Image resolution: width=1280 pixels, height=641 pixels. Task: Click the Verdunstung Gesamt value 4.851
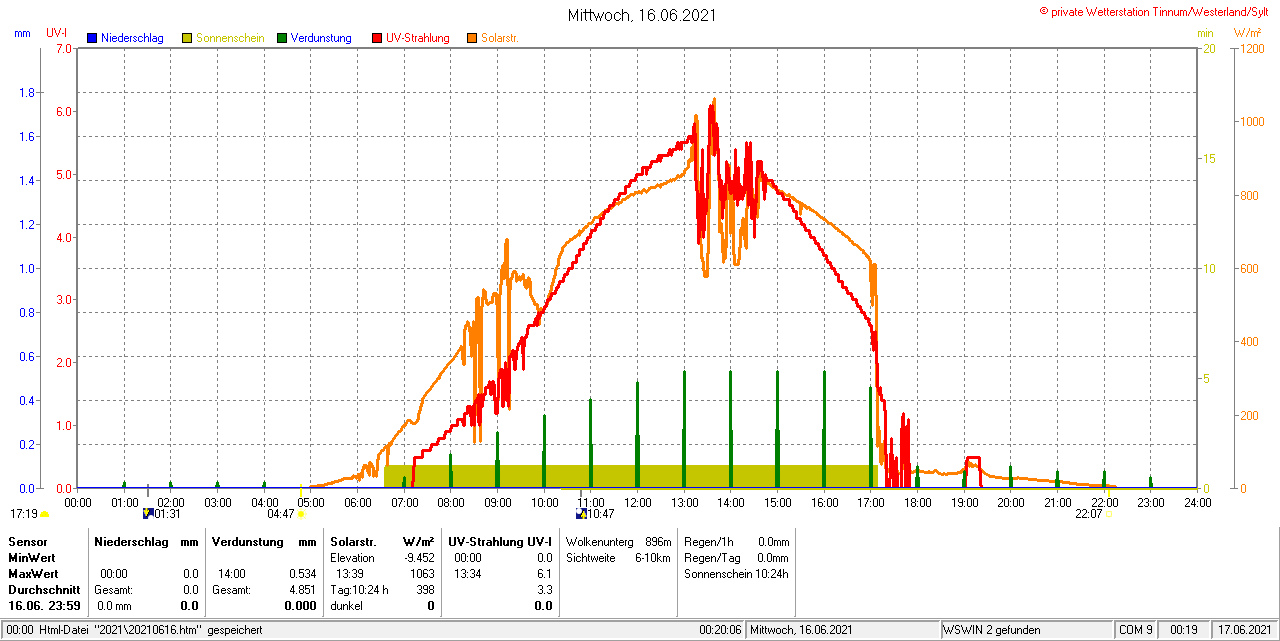302,589
